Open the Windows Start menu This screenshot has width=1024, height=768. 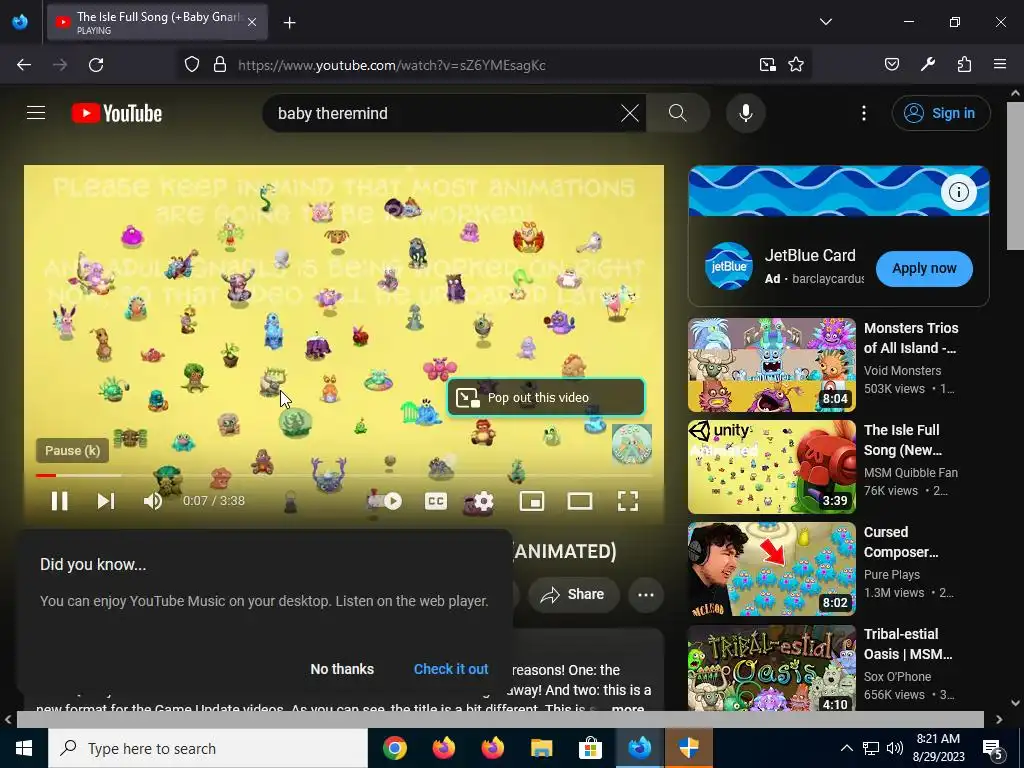24,748
